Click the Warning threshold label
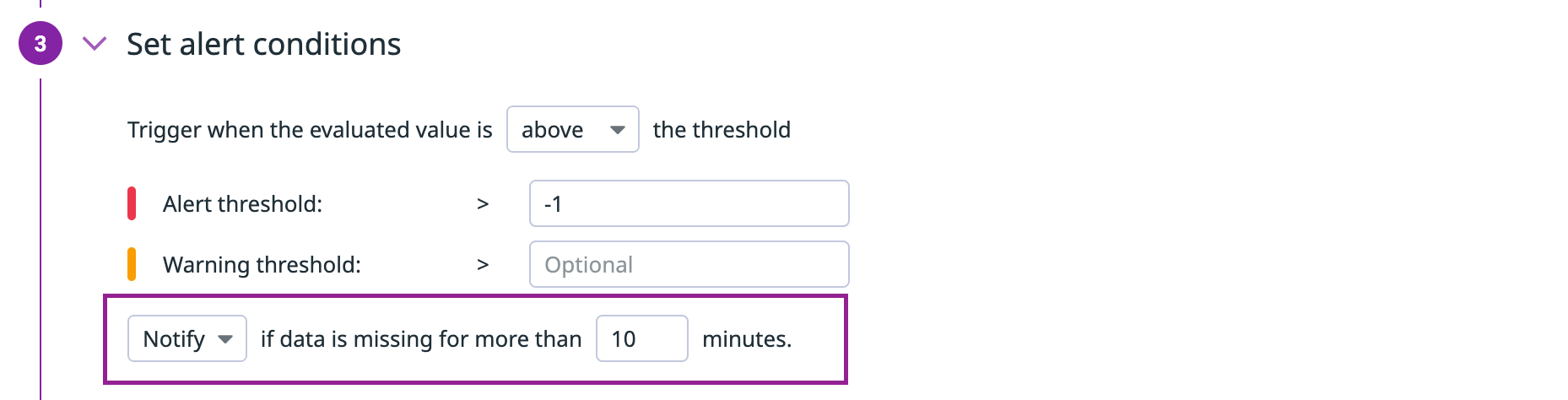This screenshot has height=400, width=1568. [x=262, y=265]
